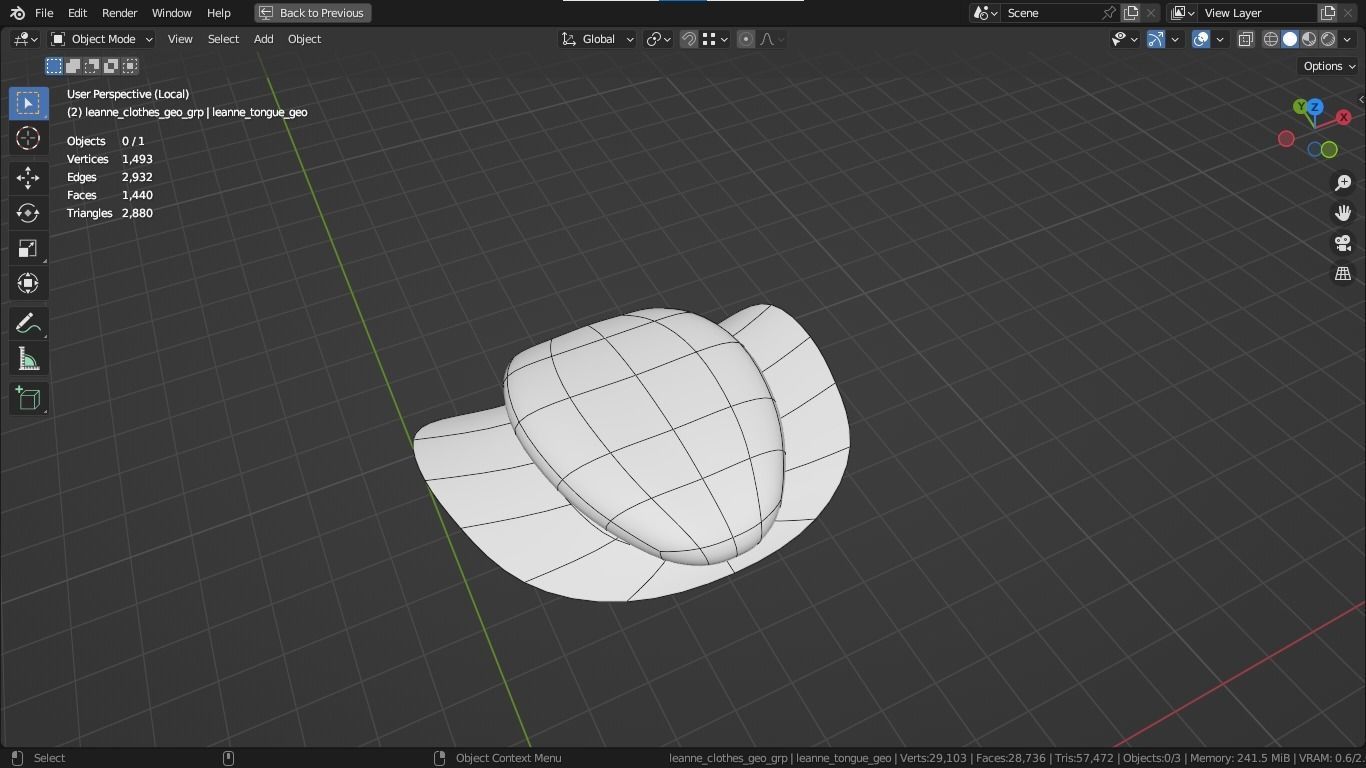Image resolution: width=1366 pixels, height=768 pixels.
Task: Click the Back to Previous button
Action: click(x=312, y=13)
